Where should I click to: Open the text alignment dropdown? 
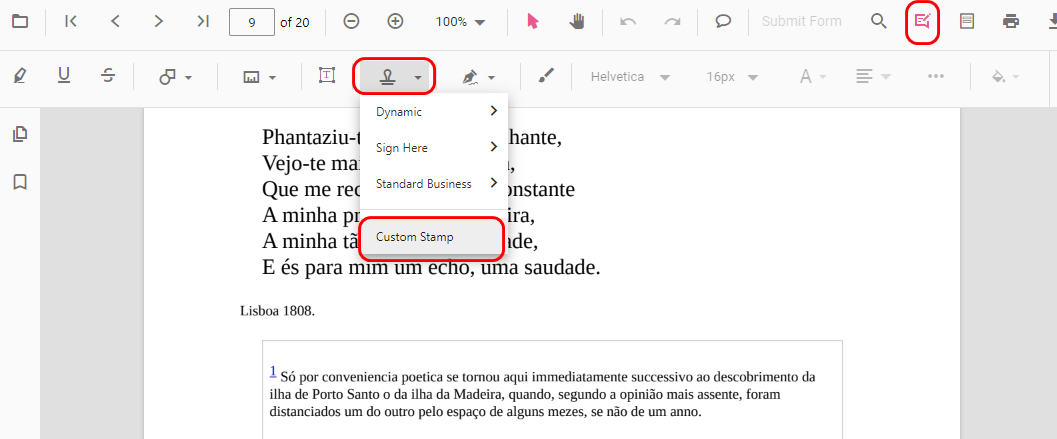click(x=873, y=77)
